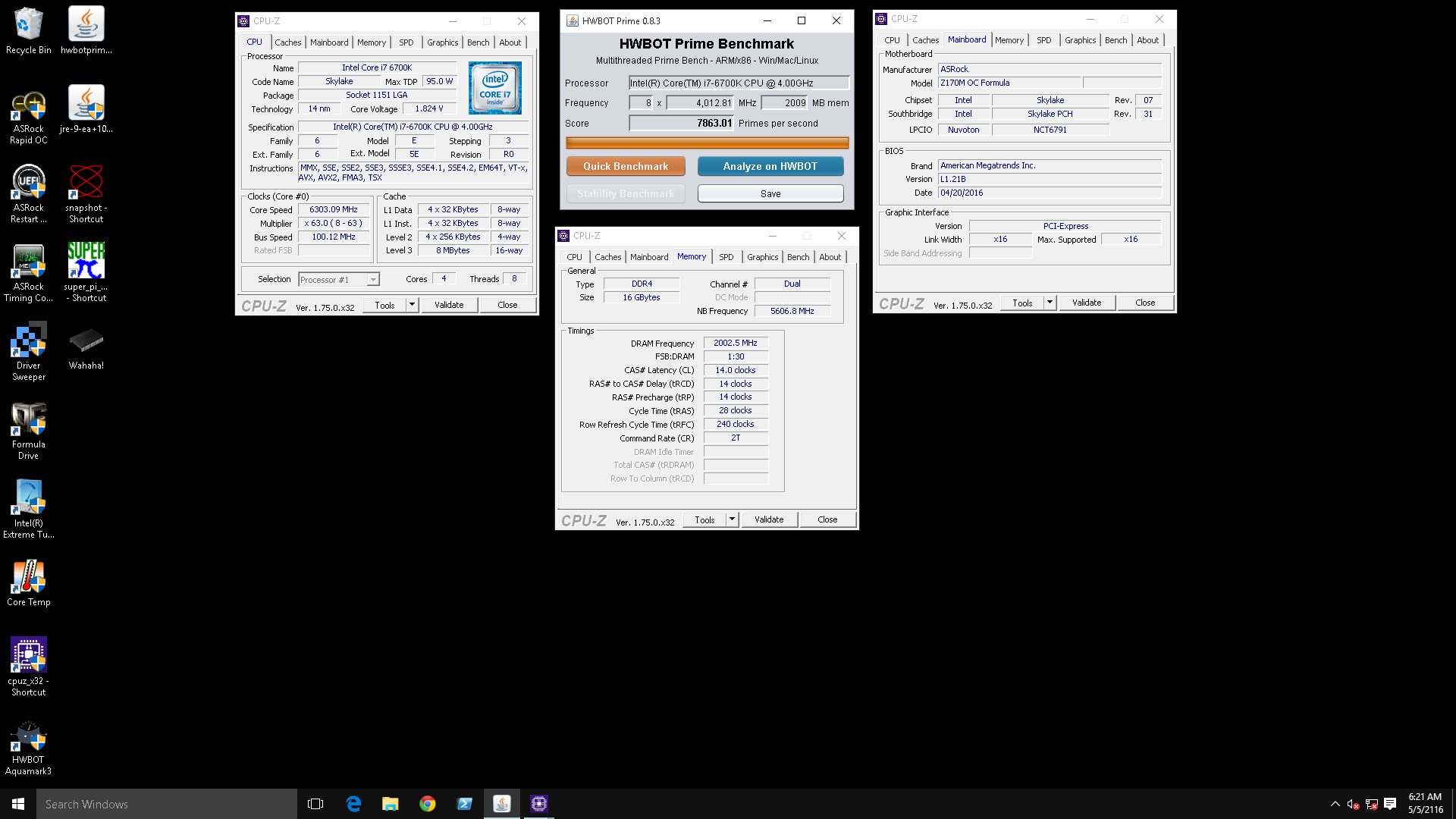
Task: Open the Action Center notifications icon
Action: [x=1390, y=804]
